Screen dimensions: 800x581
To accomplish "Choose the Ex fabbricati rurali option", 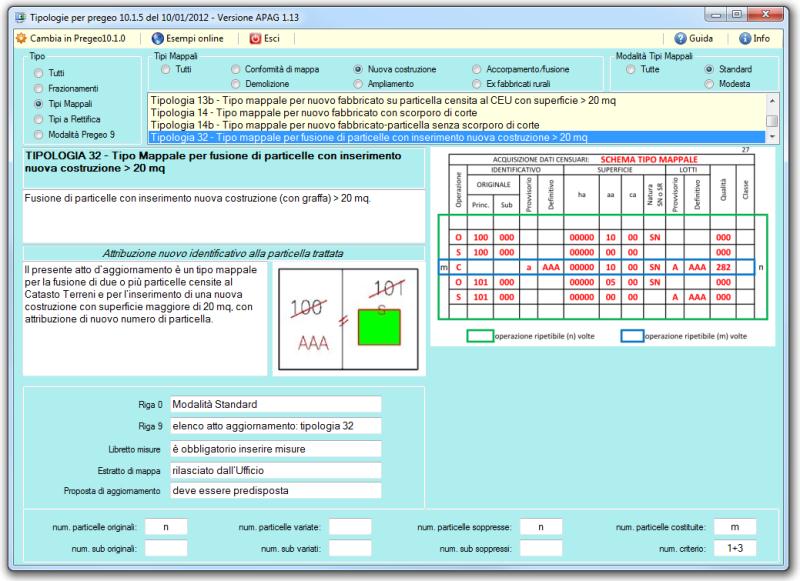I will [x=477, y=84].
